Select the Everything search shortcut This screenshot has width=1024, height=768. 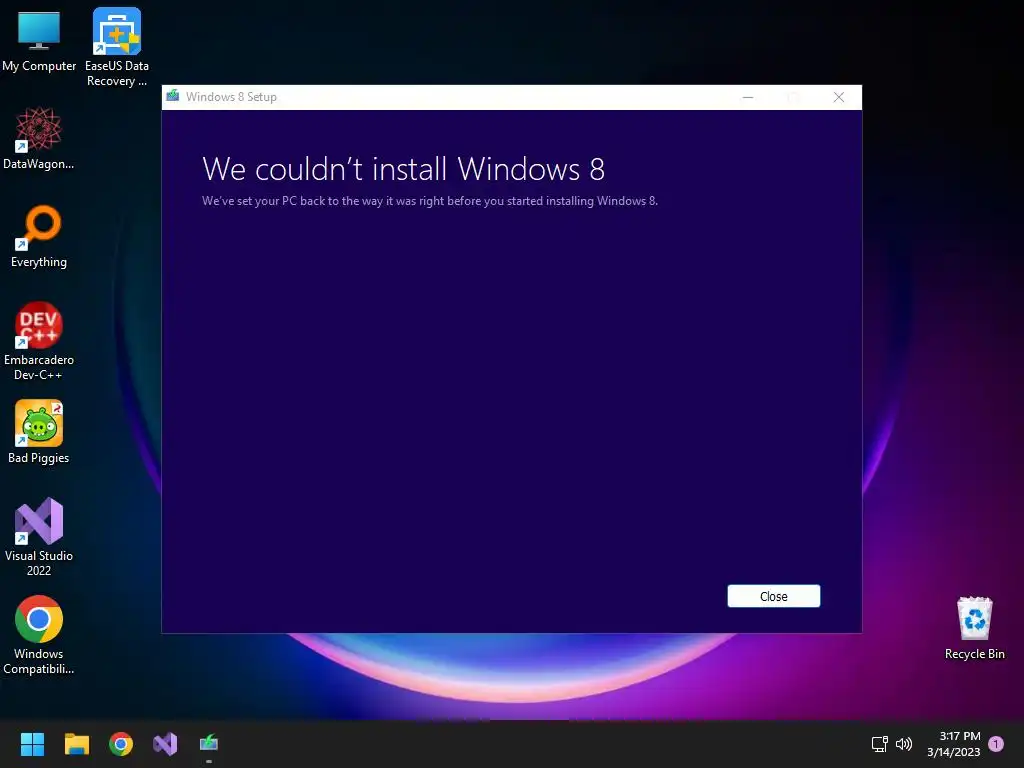click(x=39, y=236)
